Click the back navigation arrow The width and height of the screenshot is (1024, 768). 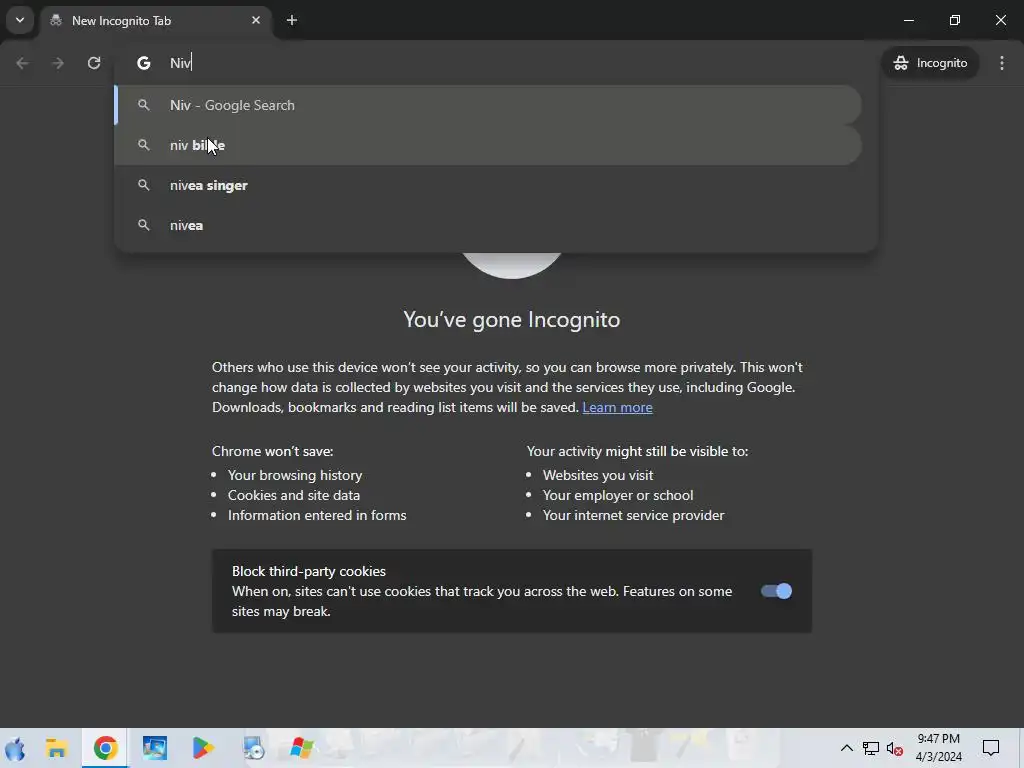[22, 63]
